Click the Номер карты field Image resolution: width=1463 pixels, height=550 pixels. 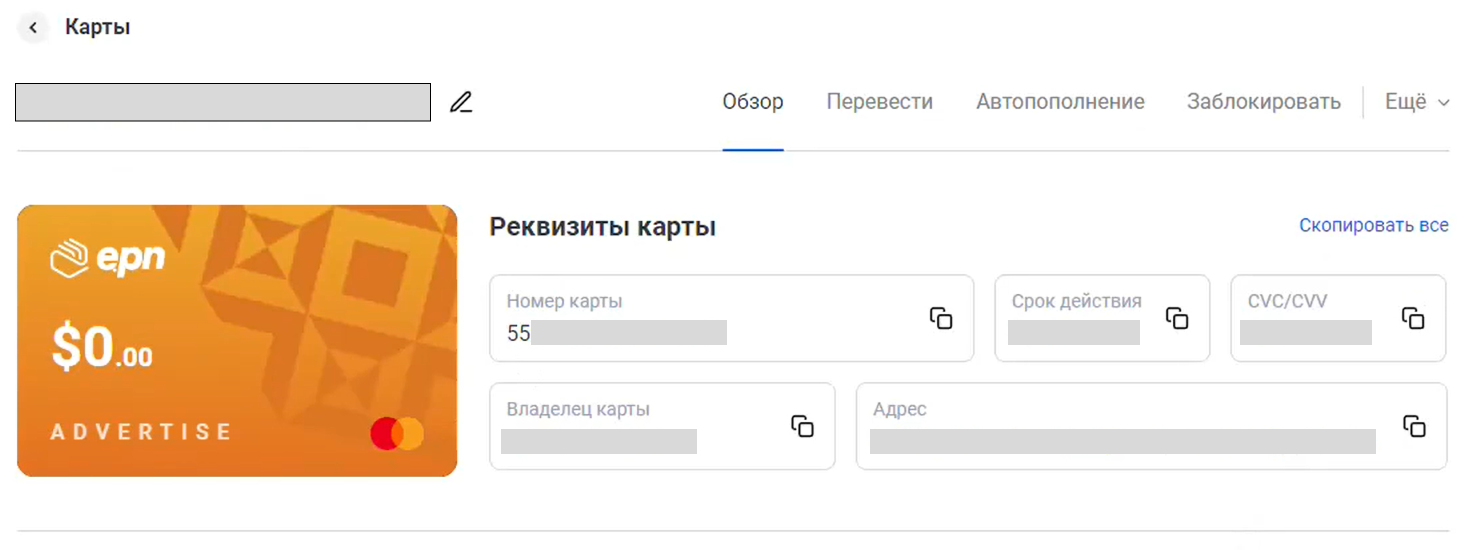[731, 318]
